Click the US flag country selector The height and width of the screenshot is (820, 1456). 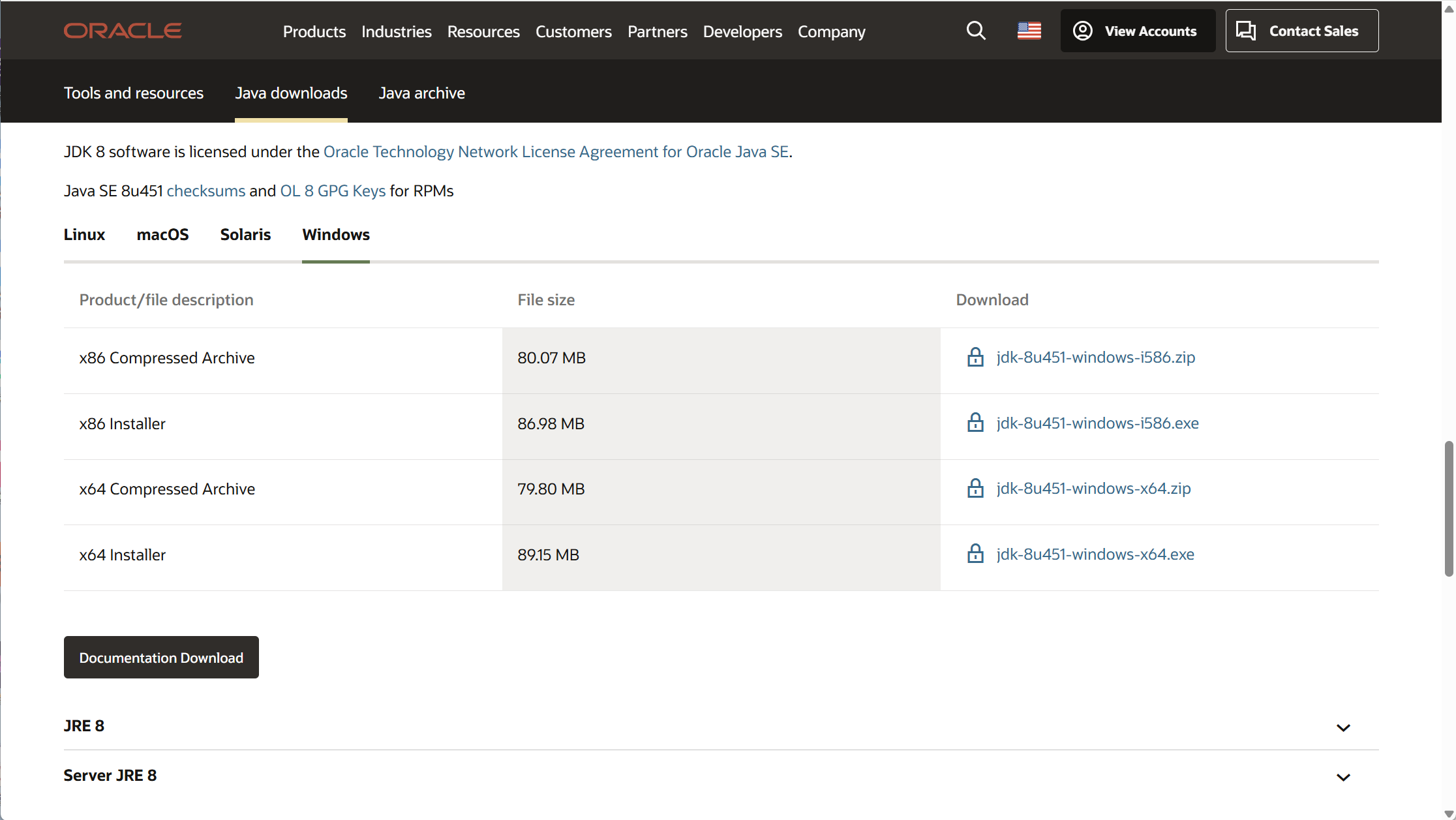point(1029,31)
